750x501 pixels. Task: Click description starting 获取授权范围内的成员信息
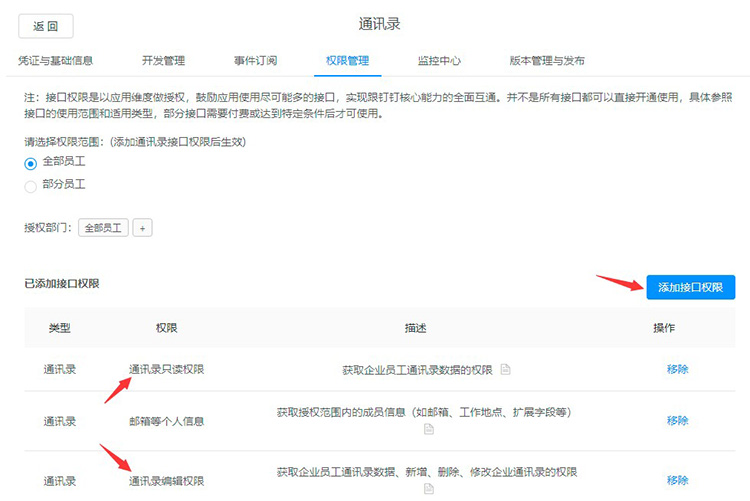point(424,412)
